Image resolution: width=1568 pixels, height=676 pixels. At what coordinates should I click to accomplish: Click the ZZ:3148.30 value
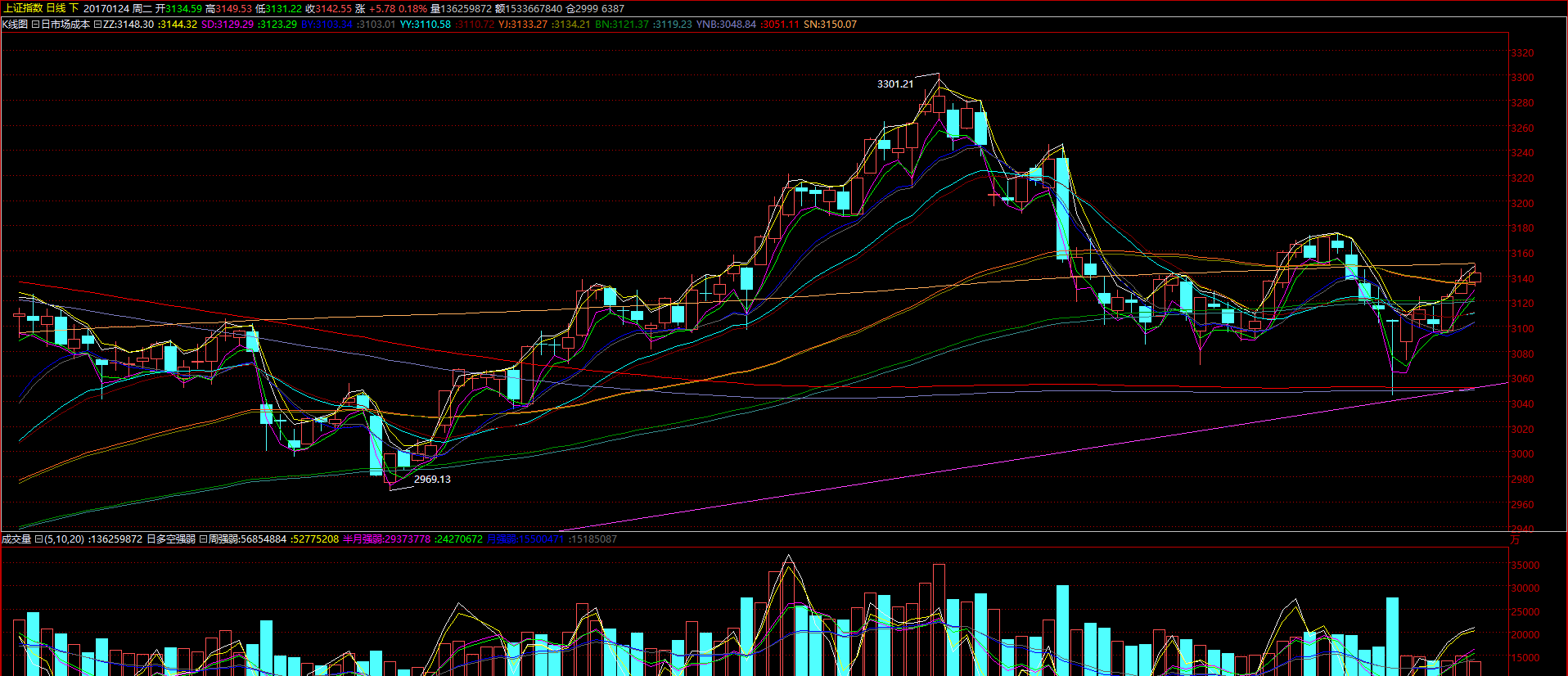click(128, 25)
